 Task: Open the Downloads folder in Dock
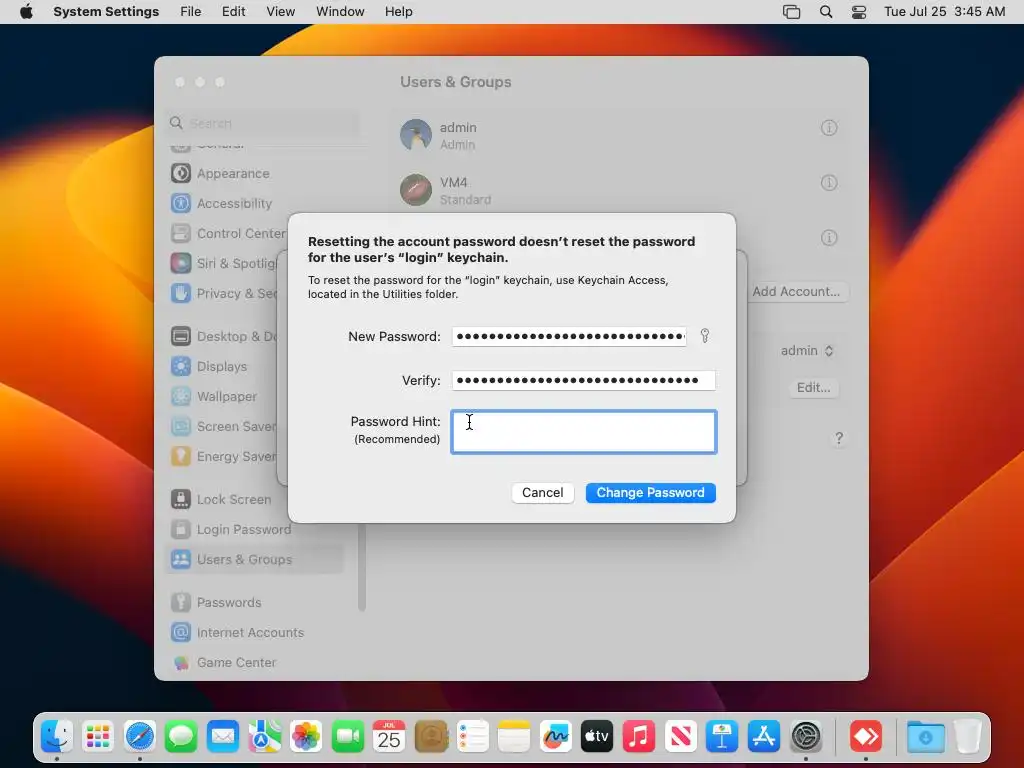pos(925,737)
